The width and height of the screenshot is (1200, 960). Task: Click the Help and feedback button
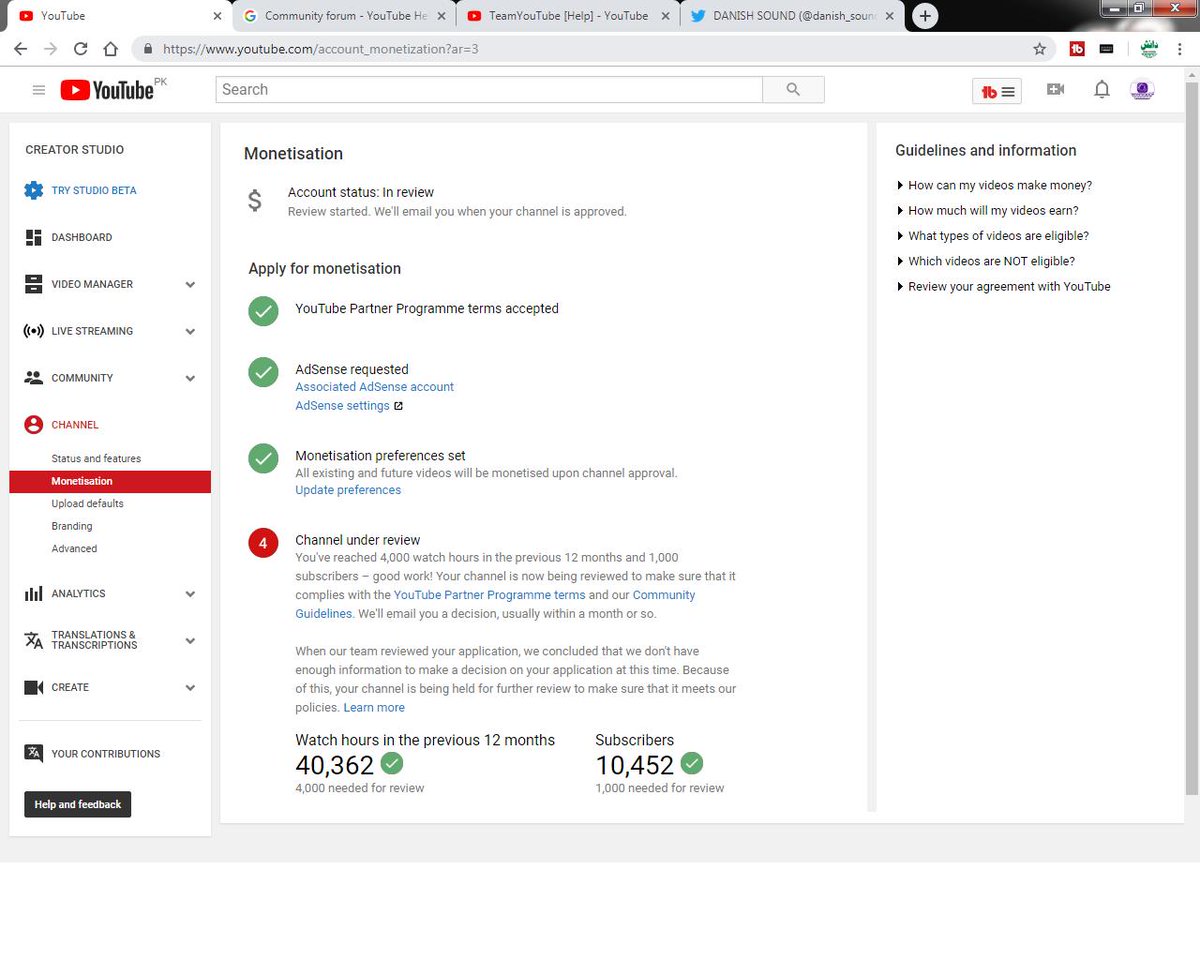tap(77, 805)
